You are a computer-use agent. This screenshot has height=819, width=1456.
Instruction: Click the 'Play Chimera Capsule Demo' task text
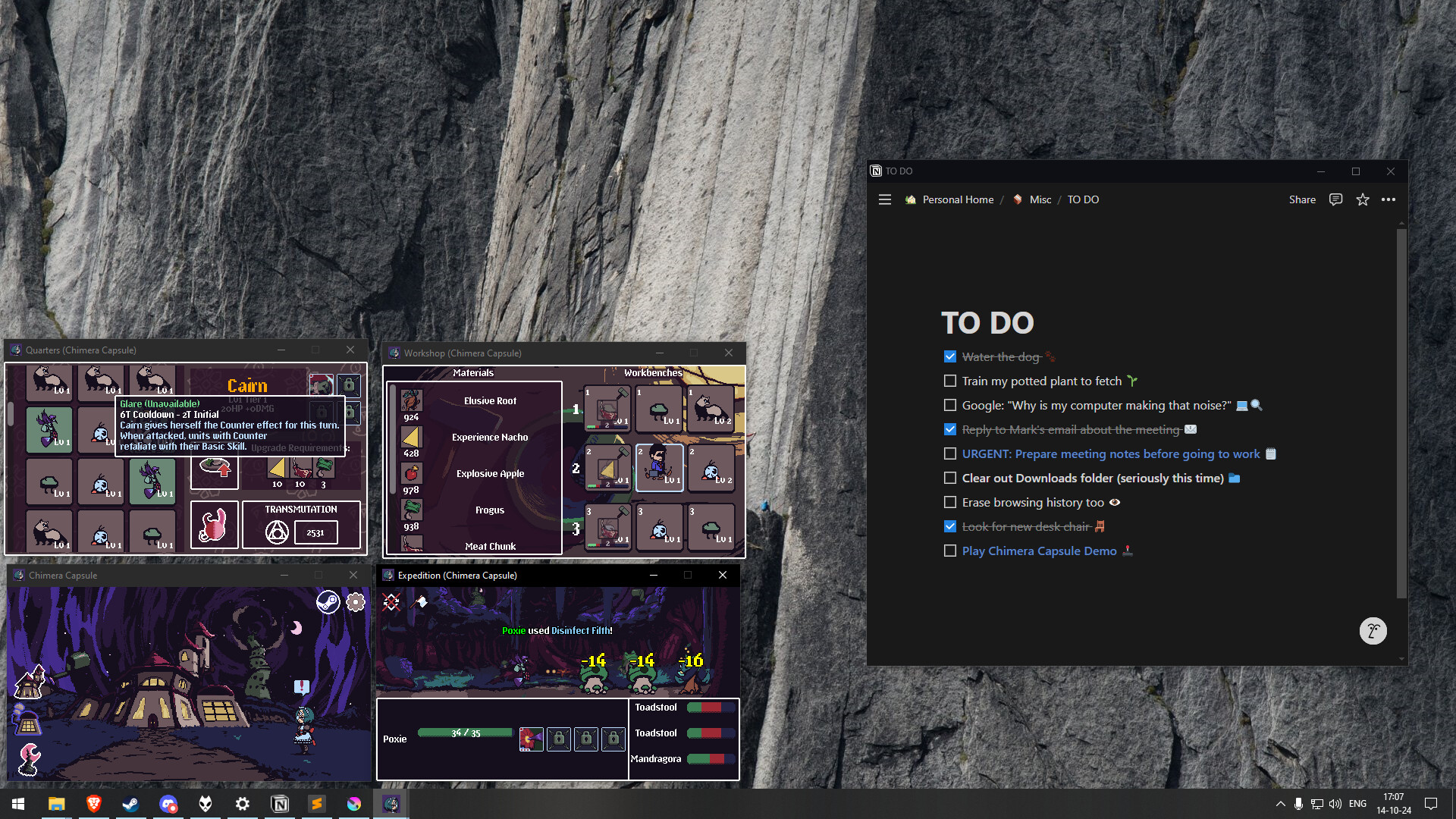1039,551
